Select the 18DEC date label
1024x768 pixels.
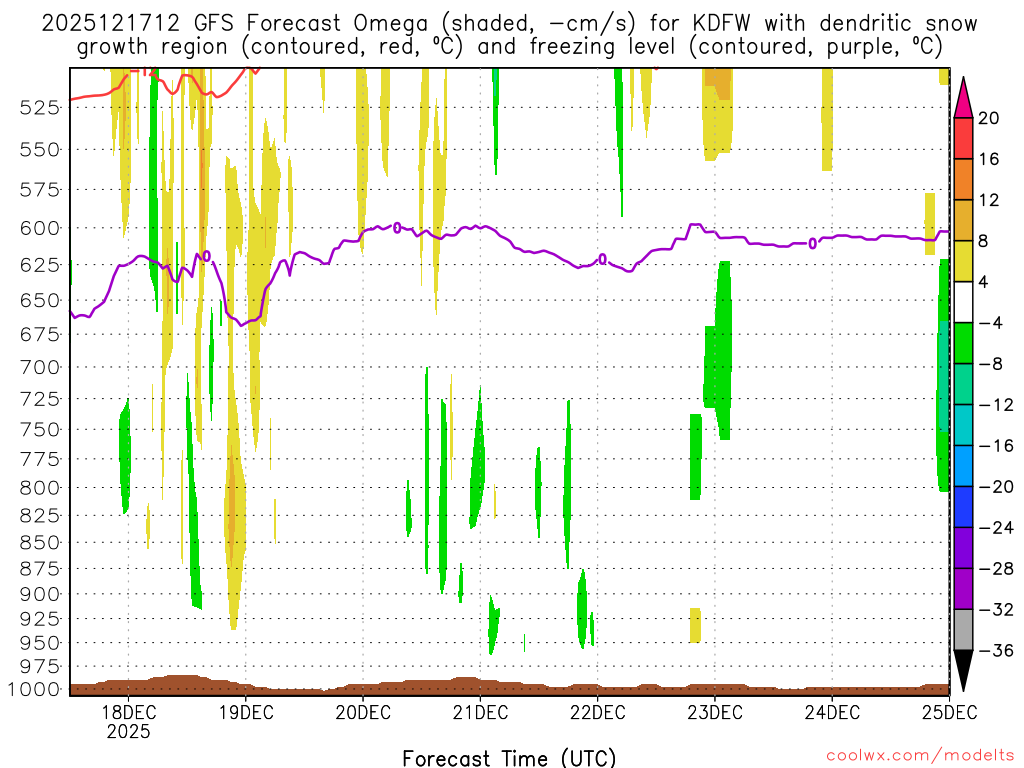(128, 712)
